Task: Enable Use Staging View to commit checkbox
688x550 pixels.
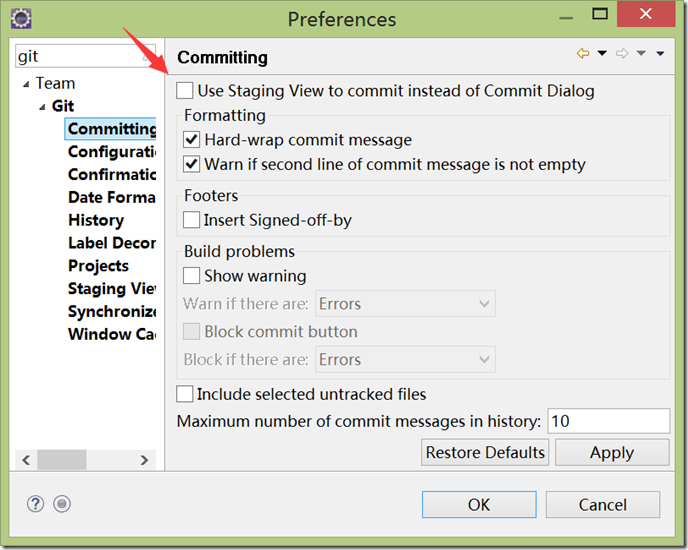Action: tap(184, 91)
